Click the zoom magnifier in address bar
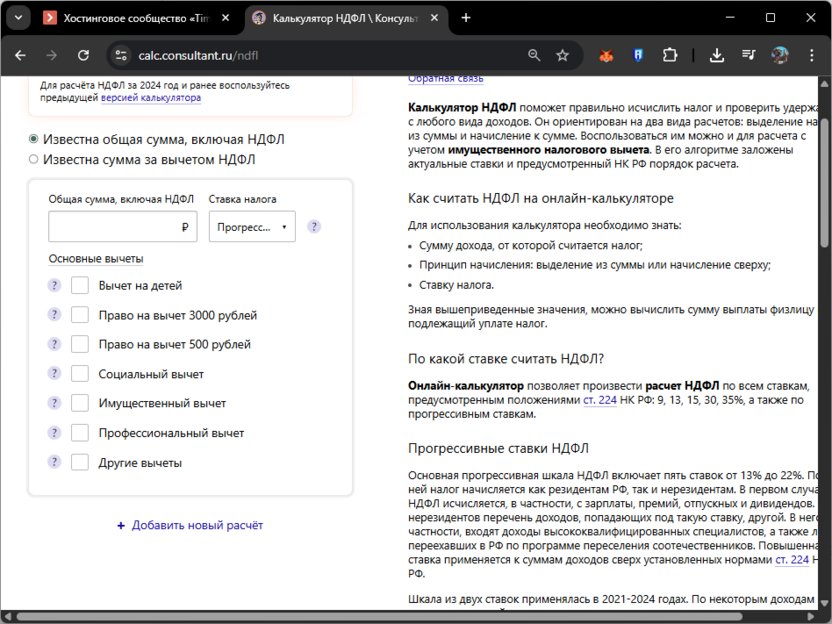Screen dimensions: 832x624 tap(534, 56)
